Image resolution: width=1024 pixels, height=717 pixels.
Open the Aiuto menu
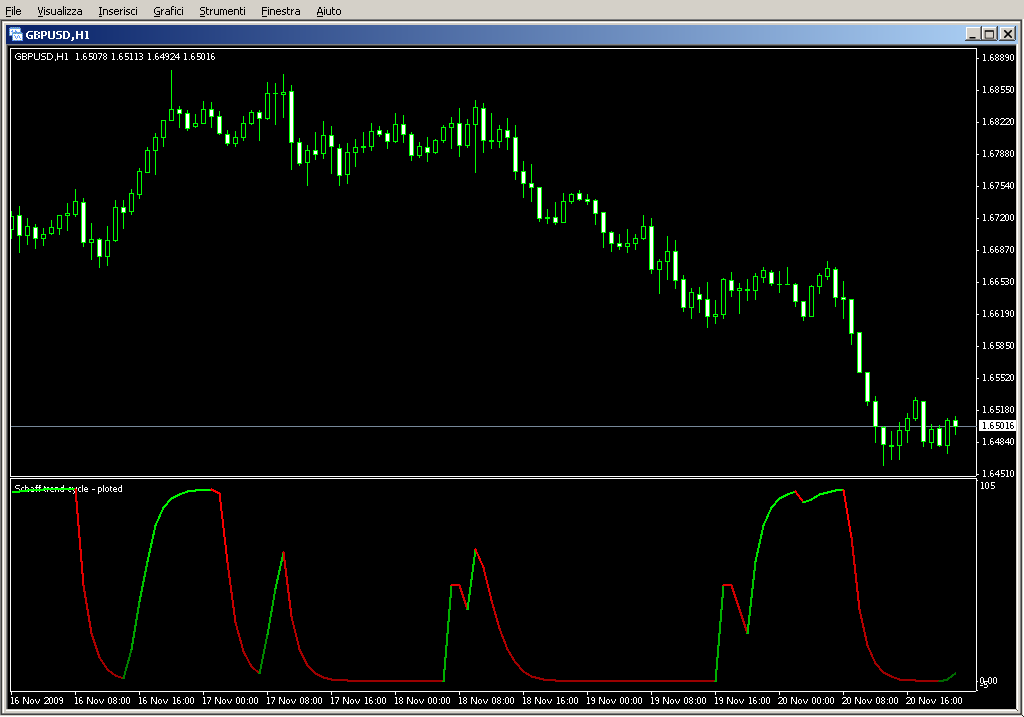[x=328, y=11]
